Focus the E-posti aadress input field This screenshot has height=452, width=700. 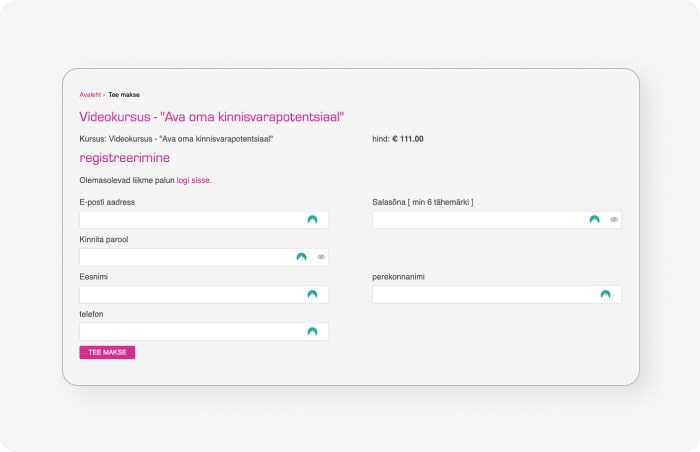(x=190, y=219)
